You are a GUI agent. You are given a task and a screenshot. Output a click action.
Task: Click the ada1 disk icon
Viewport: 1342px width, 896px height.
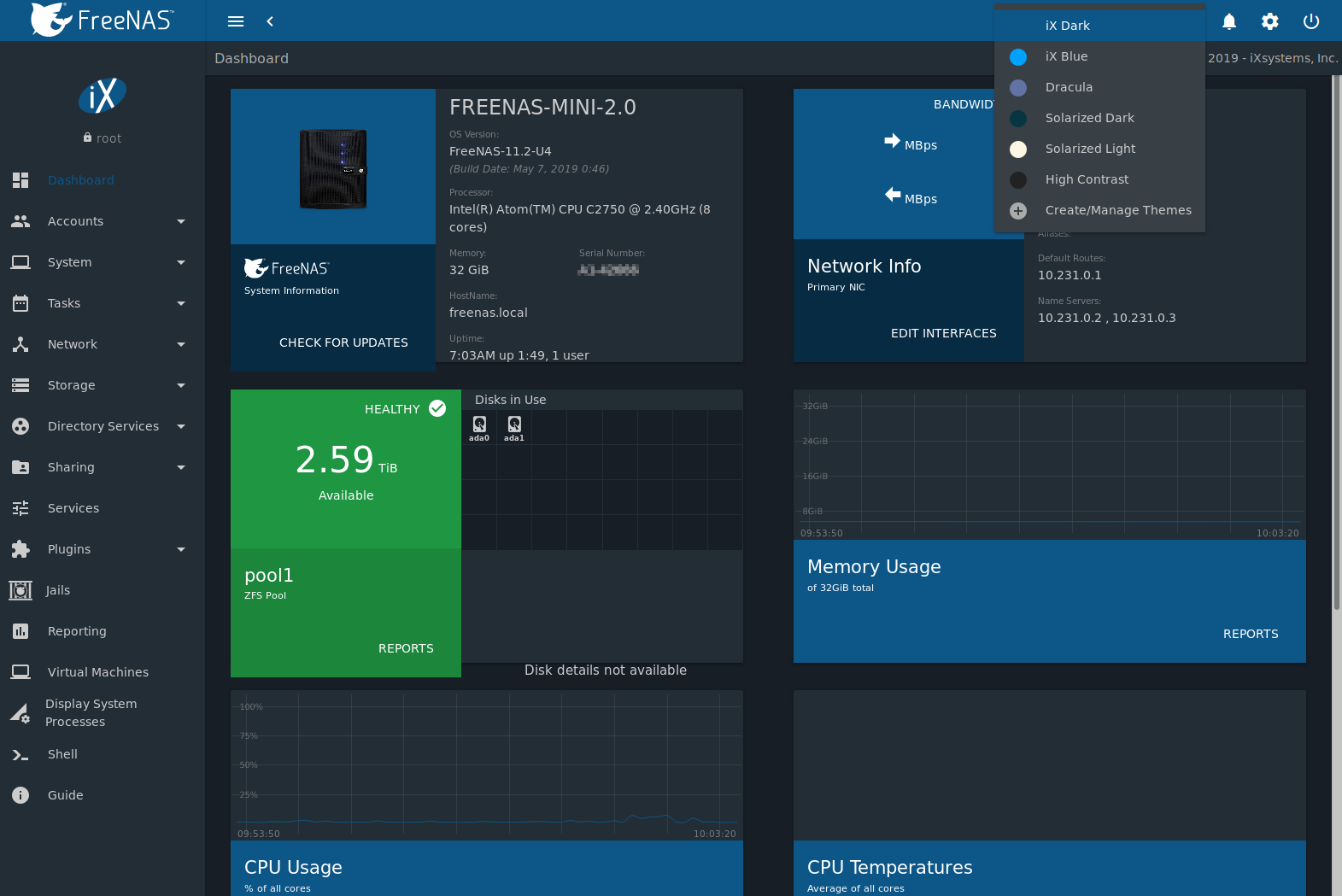click(x=514, y=424)
